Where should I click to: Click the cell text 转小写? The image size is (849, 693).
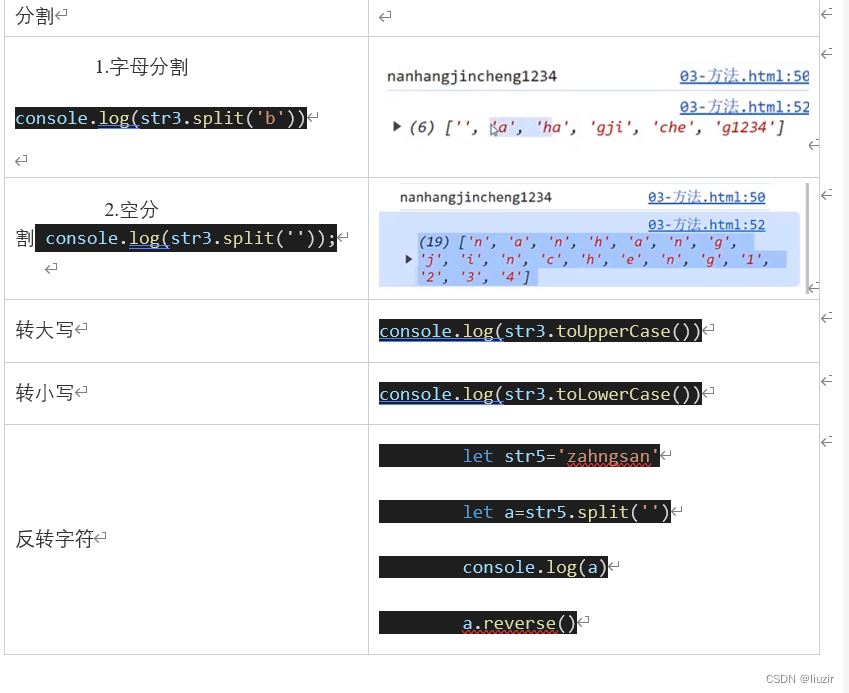(x=44, y=393)
